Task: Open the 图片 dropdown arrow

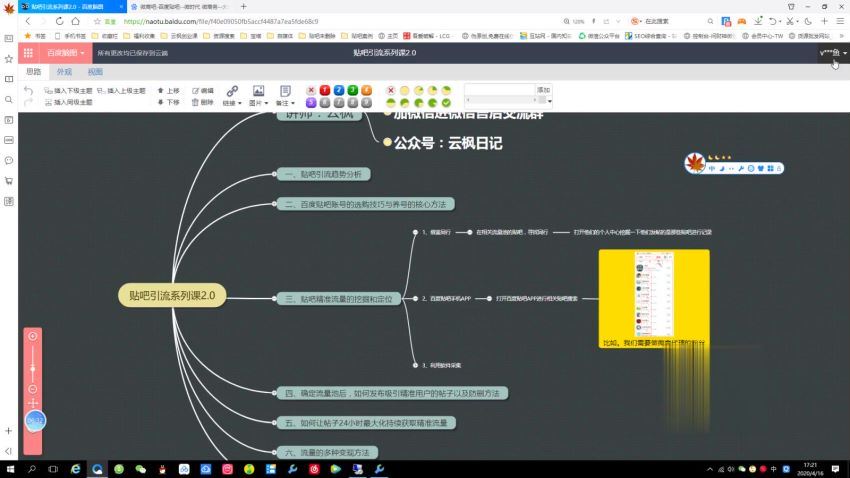Action: pos(266,103)
